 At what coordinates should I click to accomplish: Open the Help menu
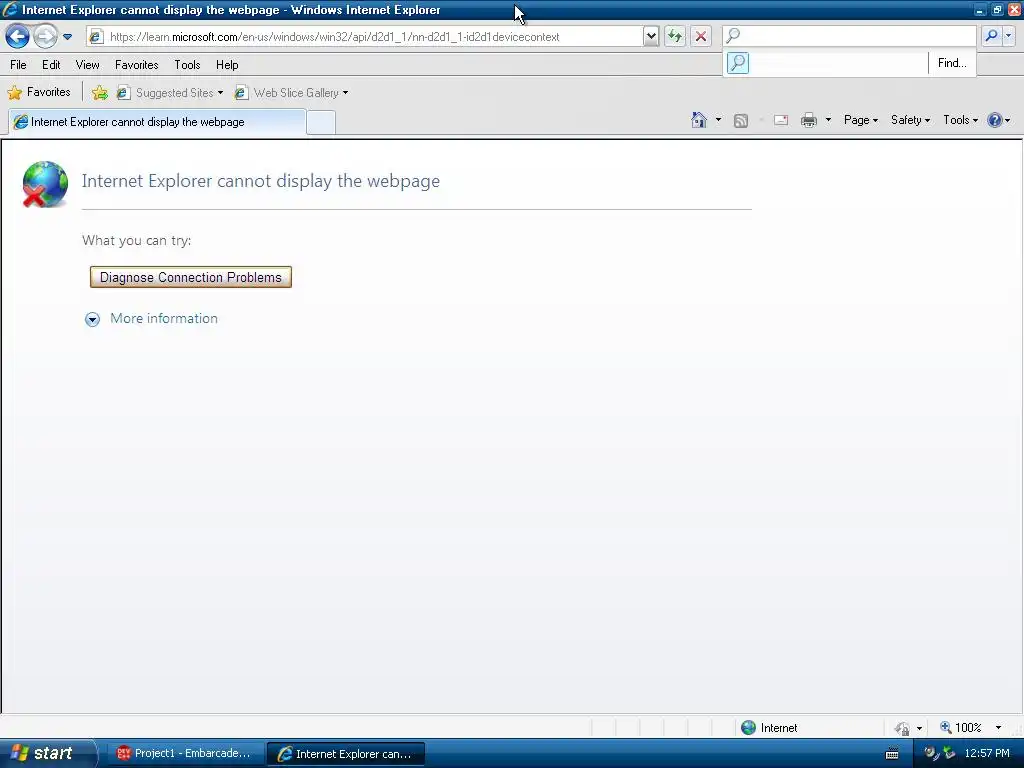coord(227,65)
